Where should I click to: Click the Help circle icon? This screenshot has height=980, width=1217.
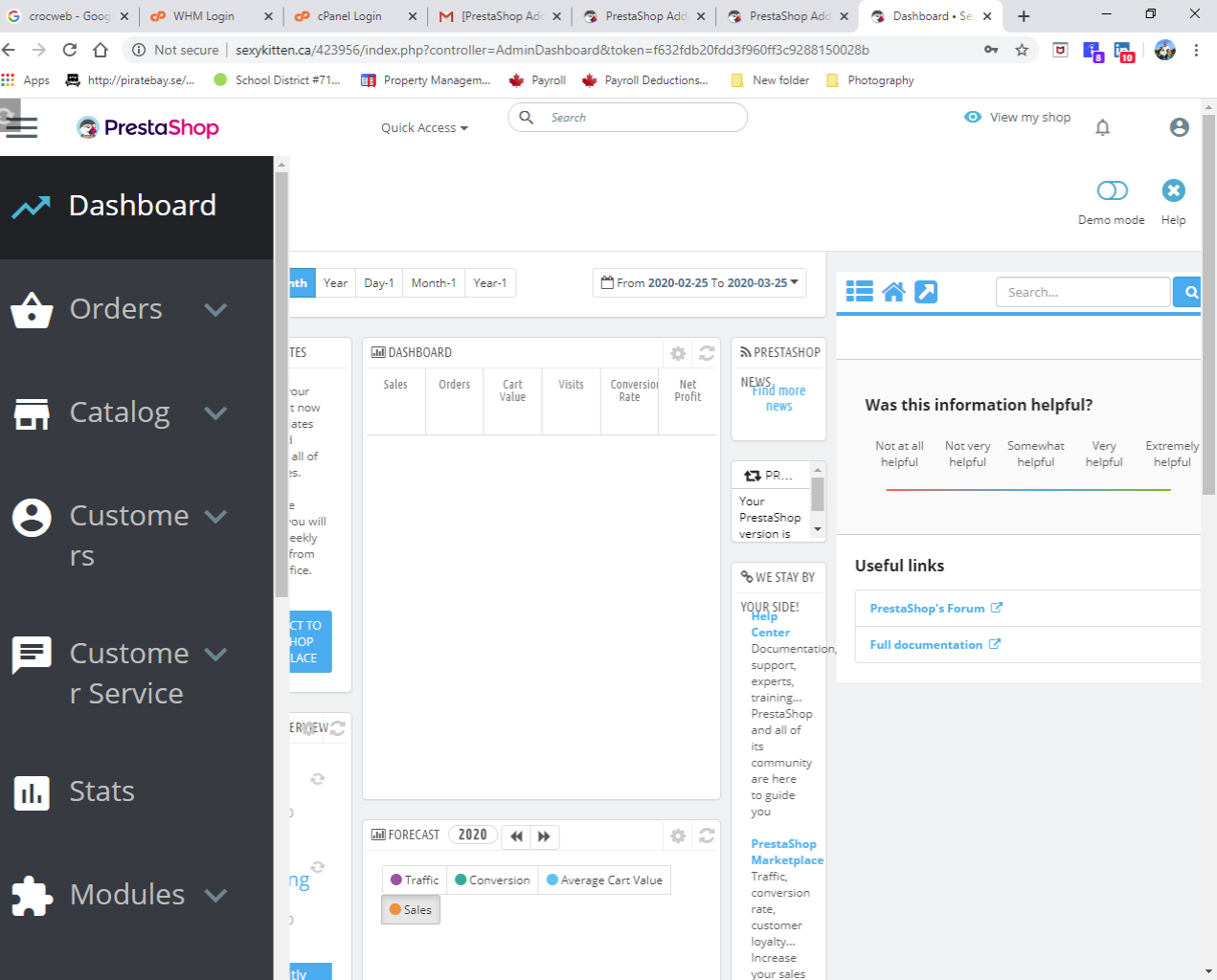click(1173, 190)
